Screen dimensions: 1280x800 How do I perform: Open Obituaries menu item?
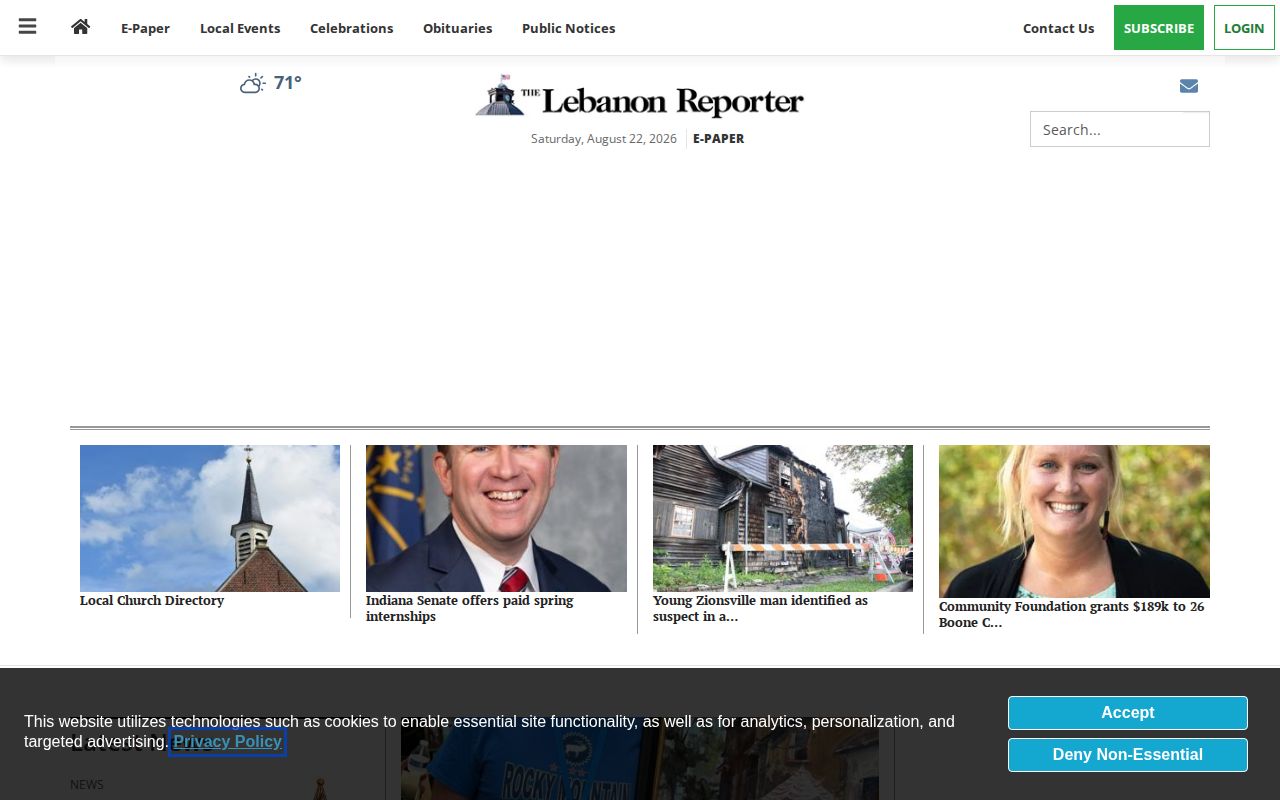(x=457, y=28)
